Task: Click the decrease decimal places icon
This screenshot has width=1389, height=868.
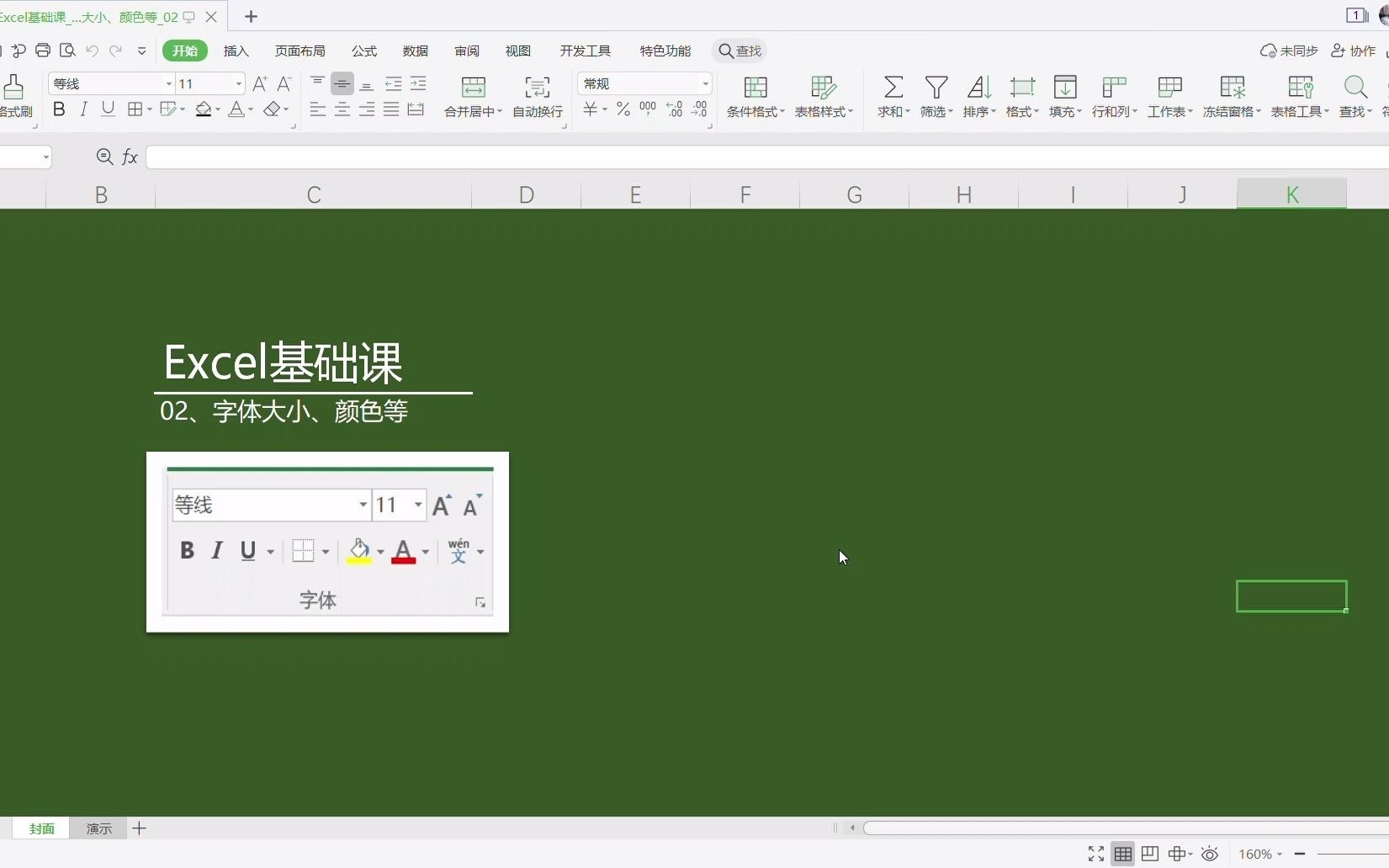Action: [700, 109]
